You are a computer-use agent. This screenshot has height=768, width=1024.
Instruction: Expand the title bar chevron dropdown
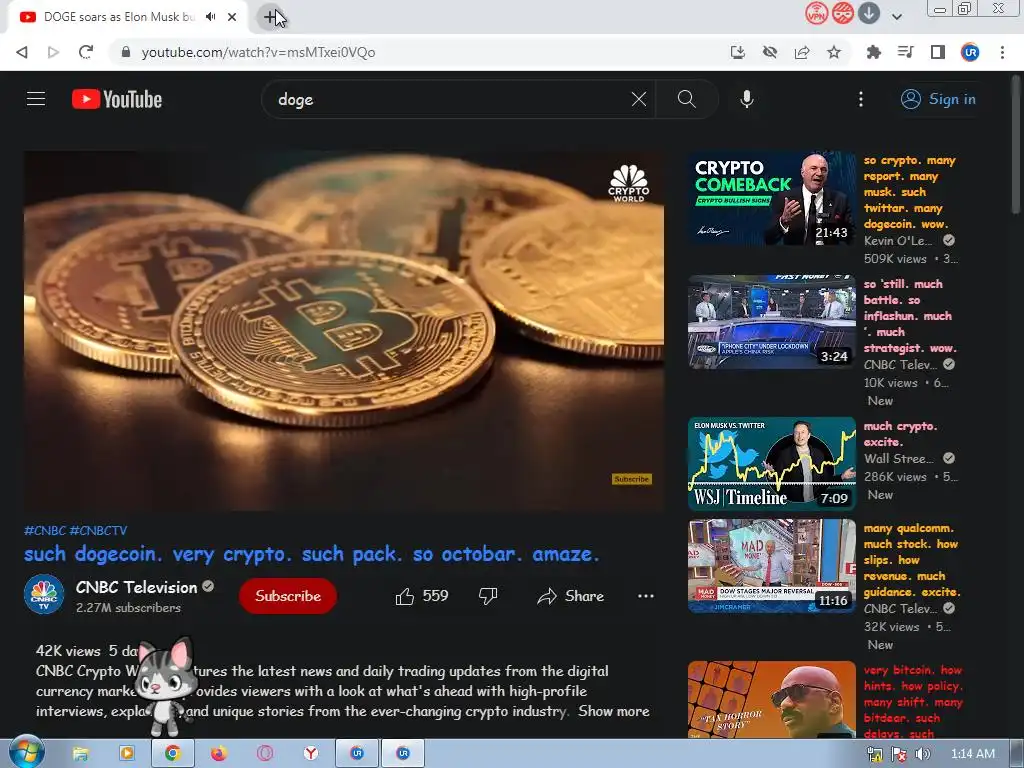tap(897, 17)
